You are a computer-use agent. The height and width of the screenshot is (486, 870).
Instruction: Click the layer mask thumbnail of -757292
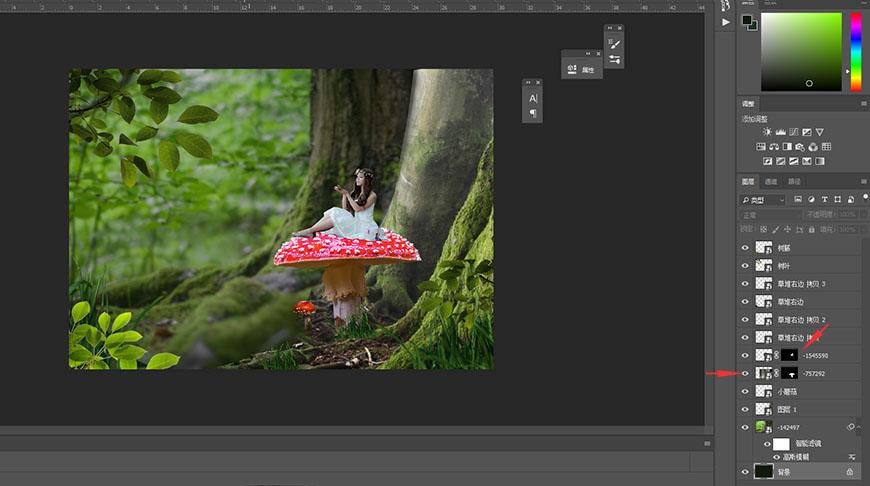[790, 374]
